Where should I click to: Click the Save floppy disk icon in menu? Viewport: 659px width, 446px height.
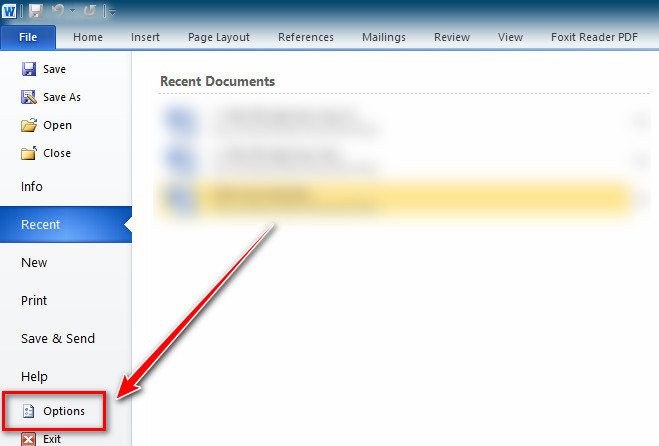coord(29,69)
